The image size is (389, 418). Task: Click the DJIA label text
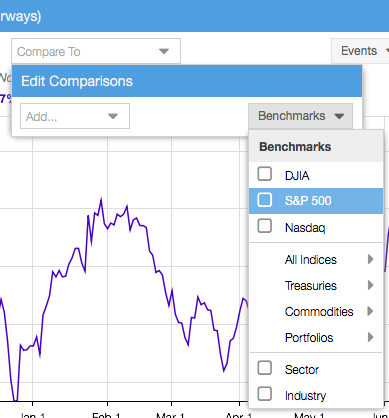pyautogui.click(x=297, y=175)
